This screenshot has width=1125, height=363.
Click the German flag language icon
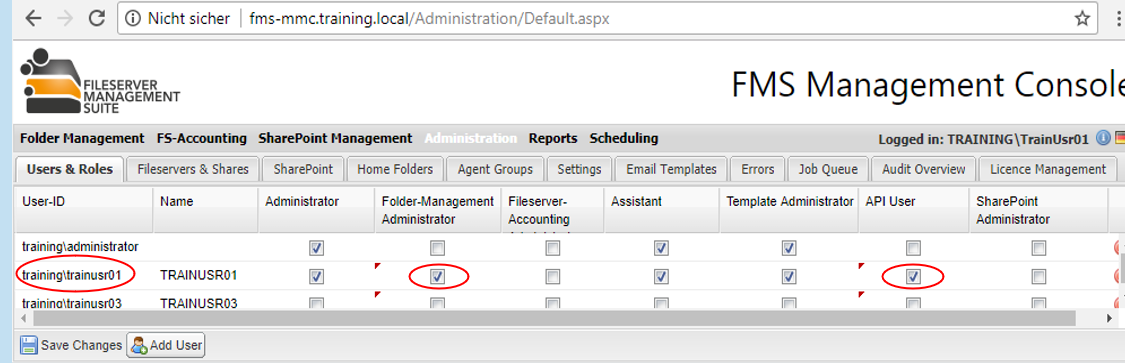pos(1119,138)
